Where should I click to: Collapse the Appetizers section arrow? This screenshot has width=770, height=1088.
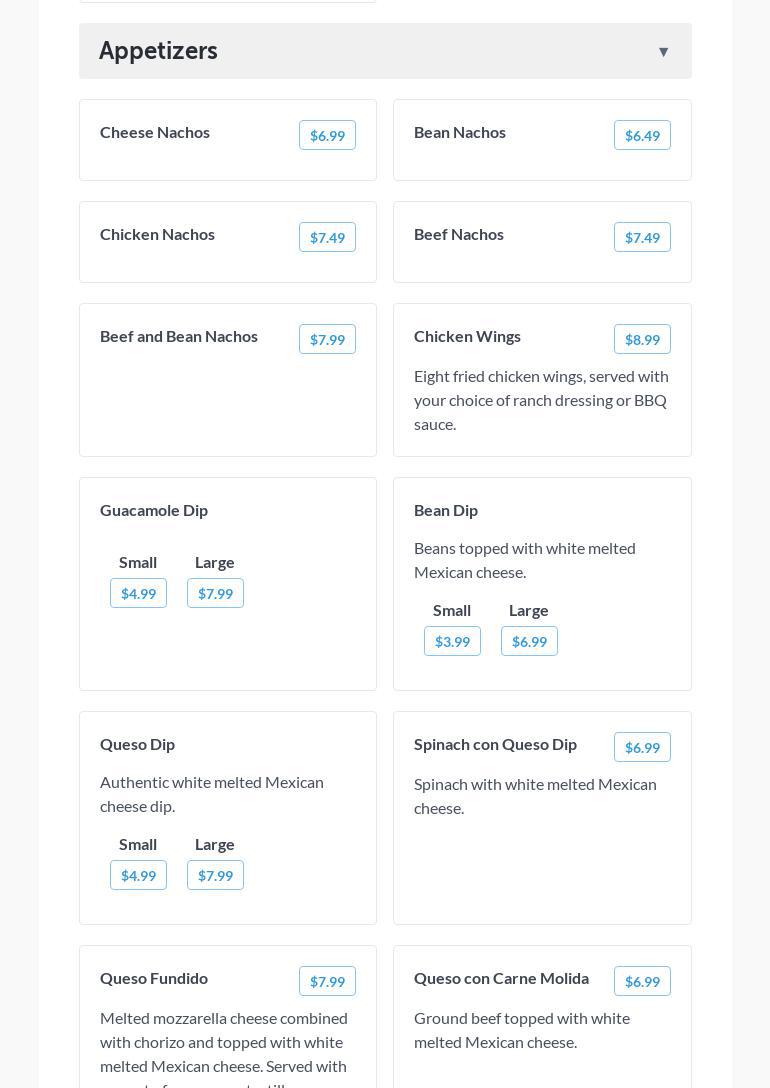[663, 52]
